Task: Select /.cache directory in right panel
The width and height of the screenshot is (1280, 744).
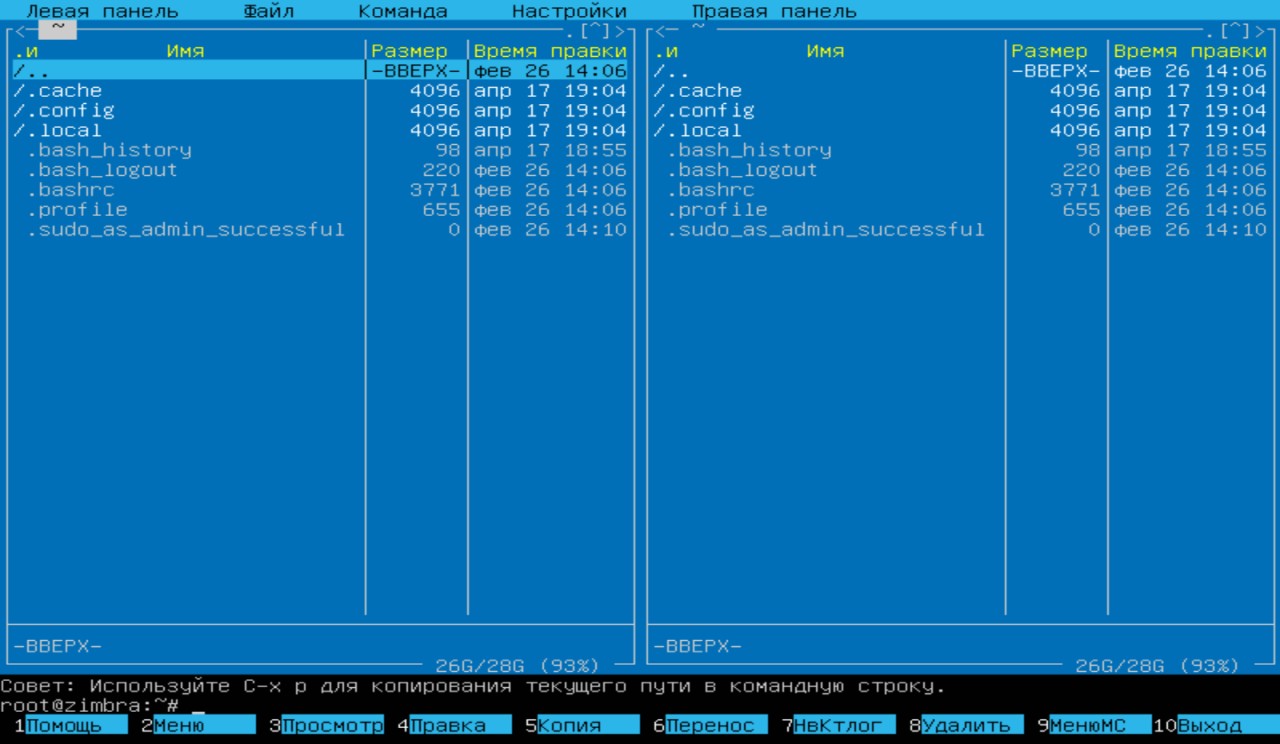Action: tap(960, 91)
